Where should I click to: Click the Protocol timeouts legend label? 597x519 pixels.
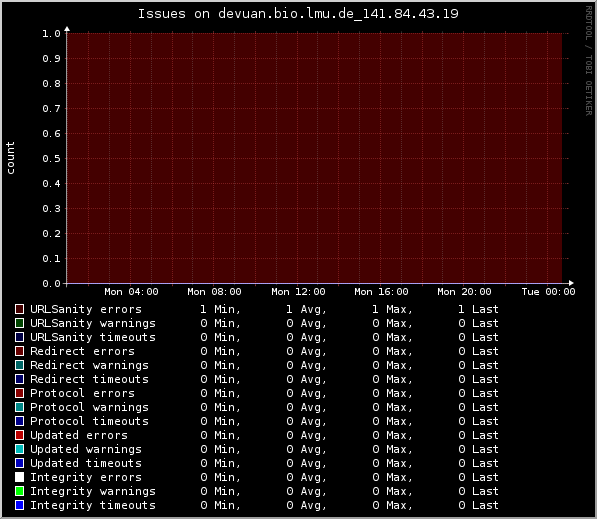tap(89, 421)
